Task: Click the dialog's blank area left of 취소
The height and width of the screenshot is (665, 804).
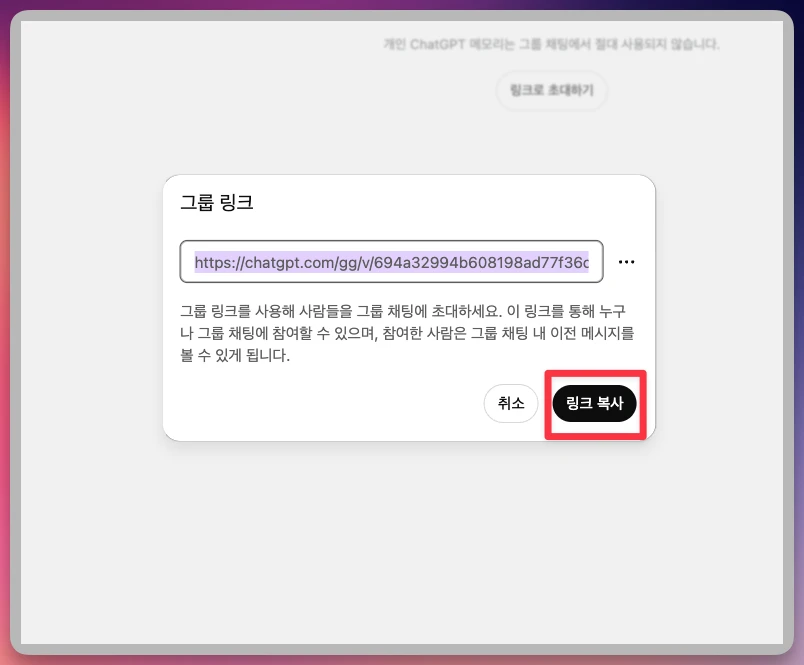Action: (x=320, y=403)
